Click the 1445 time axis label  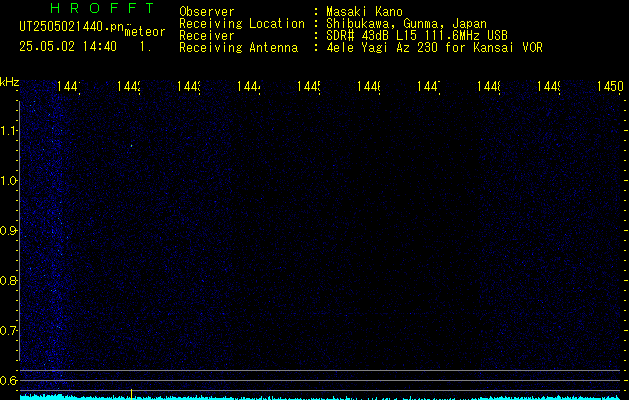(309, 86)
